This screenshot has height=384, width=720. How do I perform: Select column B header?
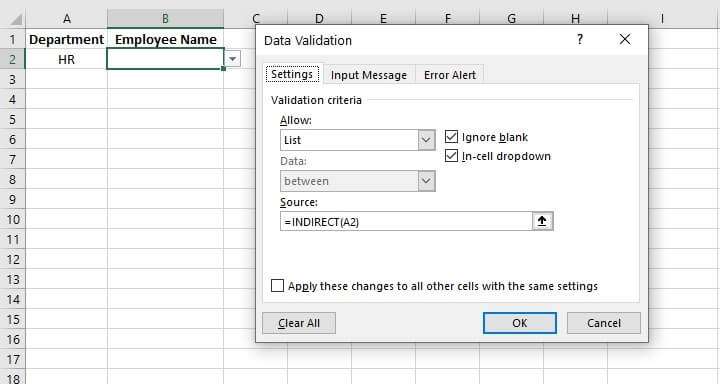165,19
